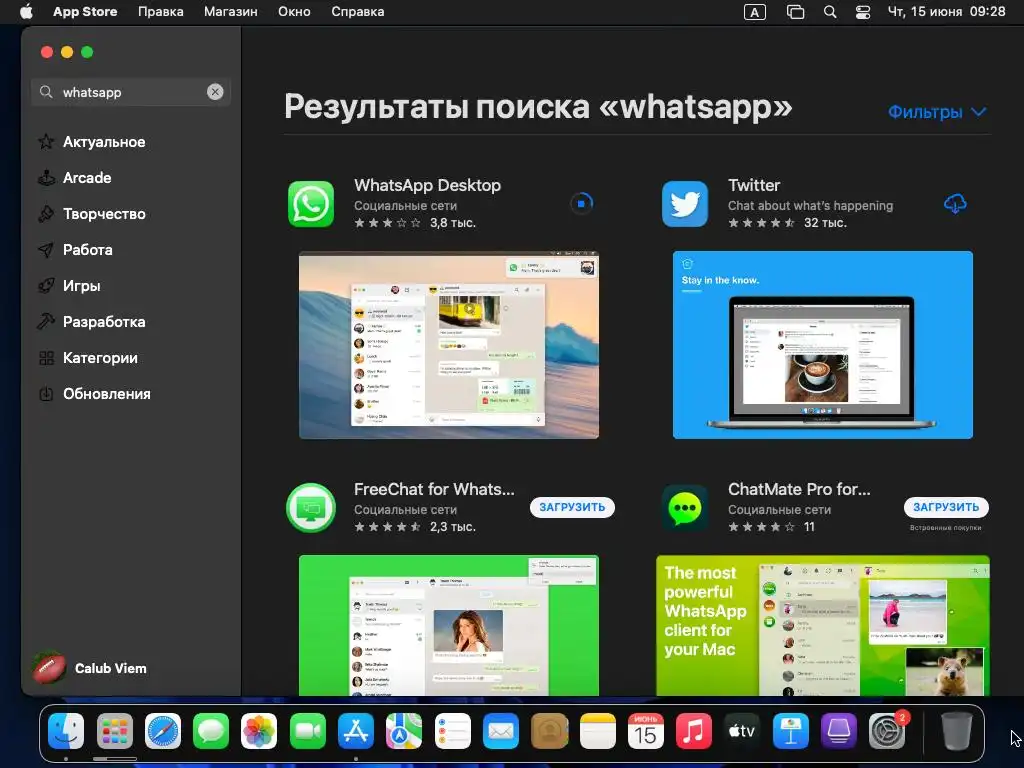
Task: Open Apple TV from the Dock
Action: tap(742, 731)
